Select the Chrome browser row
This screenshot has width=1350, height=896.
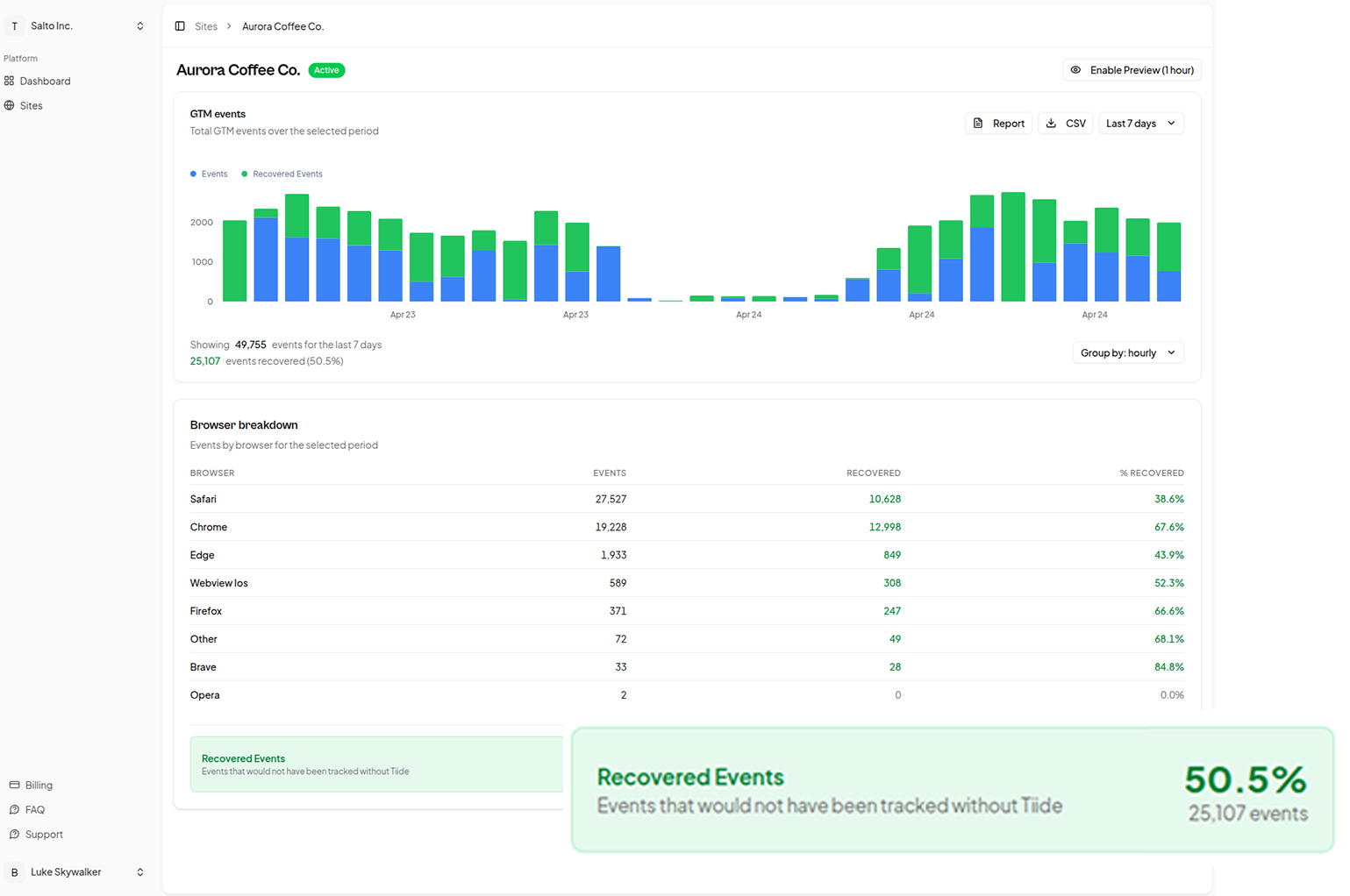click(687, 527)
